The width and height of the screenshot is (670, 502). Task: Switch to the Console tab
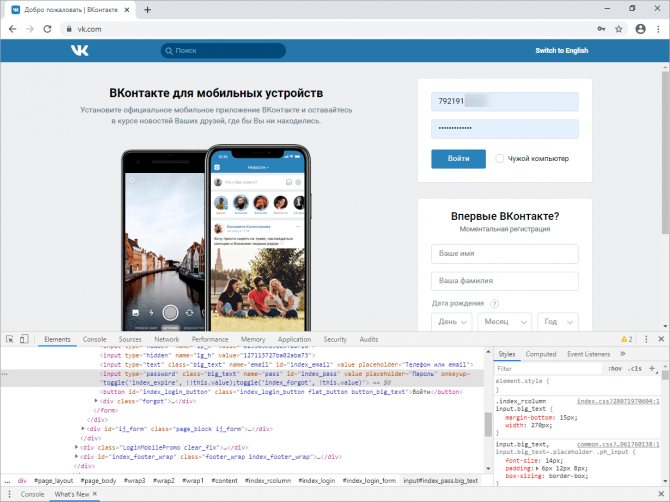coord(94,339)
